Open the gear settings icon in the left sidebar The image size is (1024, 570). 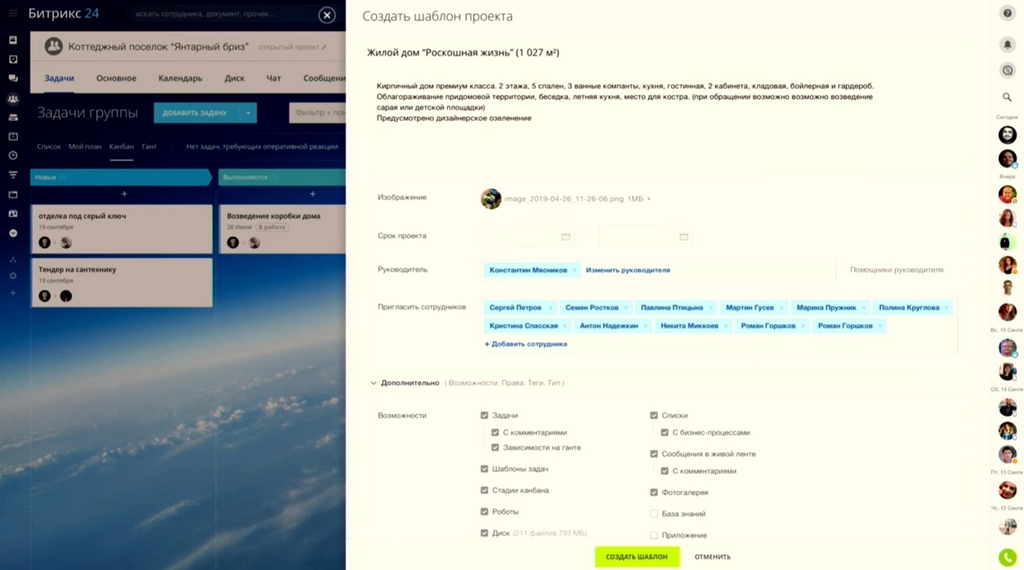pos(13,276)
